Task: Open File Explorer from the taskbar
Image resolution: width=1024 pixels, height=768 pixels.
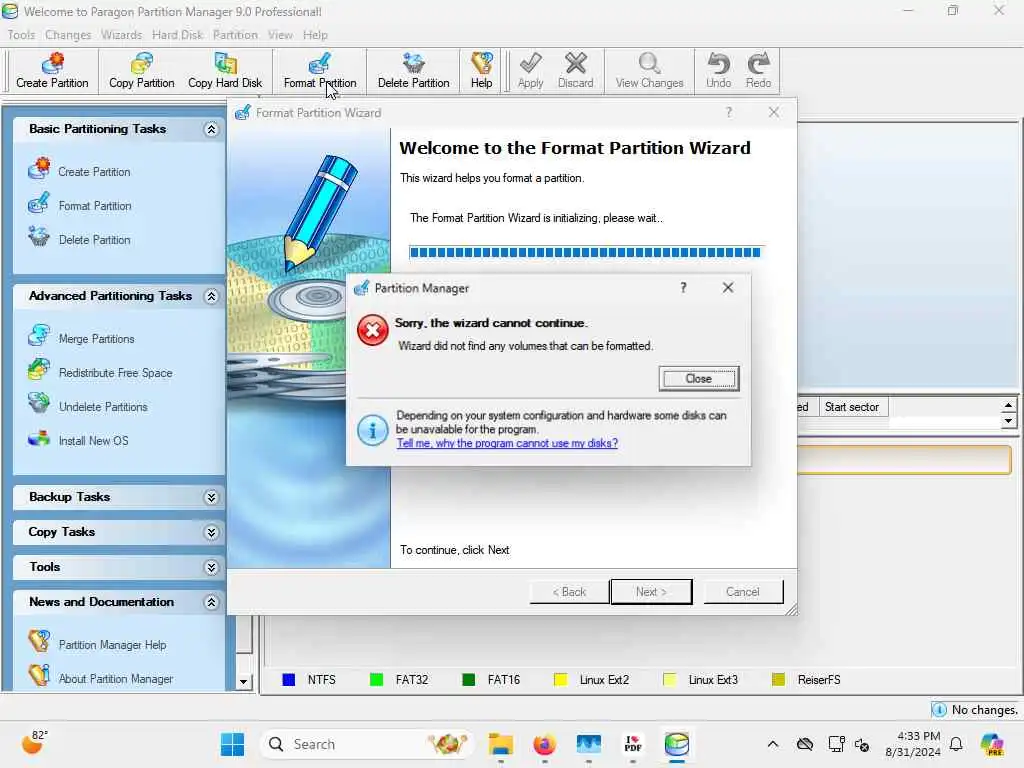Action: pos(500,744)
